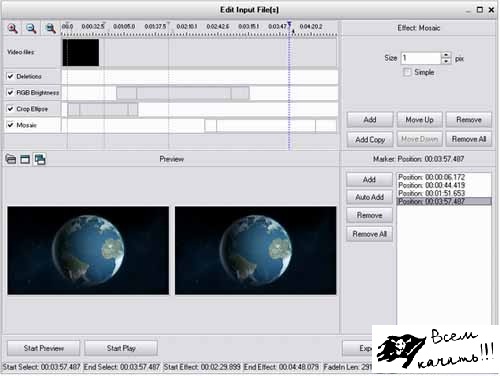Click the open folder icon above preview
Image resolution: width=500 pixels, height=376 pixels.
(x=11, y=159)
